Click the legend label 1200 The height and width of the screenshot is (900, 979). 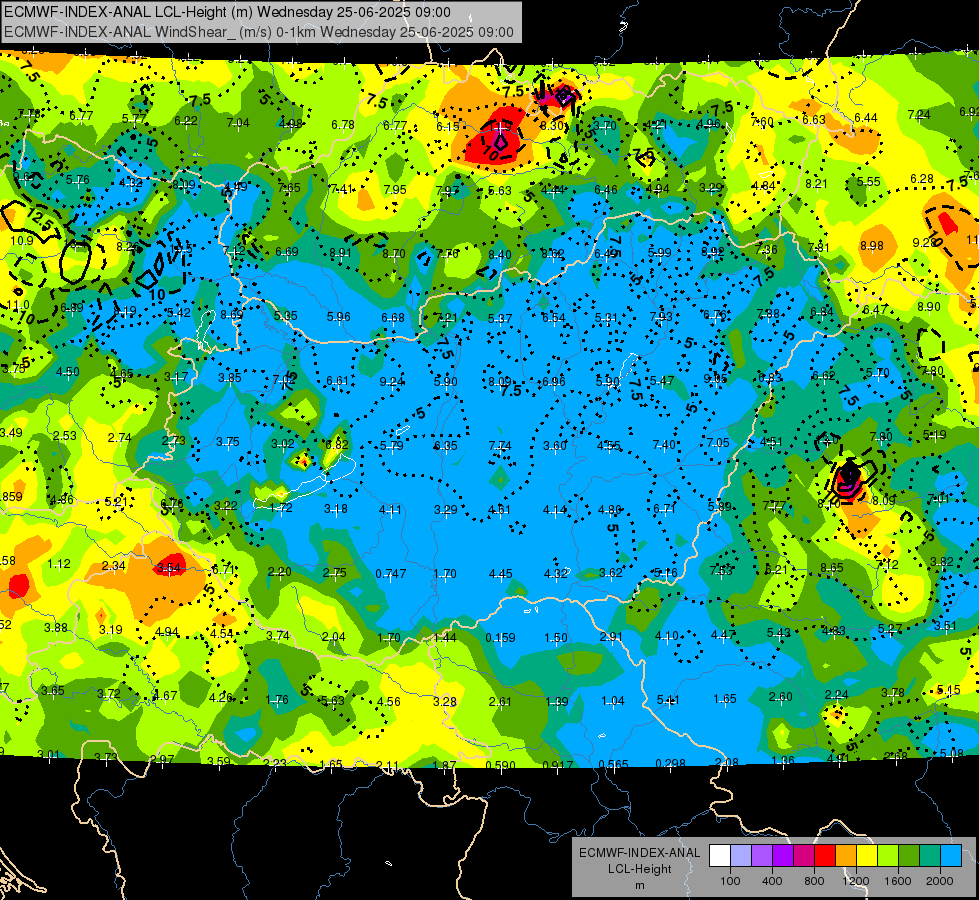pyautogui.click(x=855, y=881)
